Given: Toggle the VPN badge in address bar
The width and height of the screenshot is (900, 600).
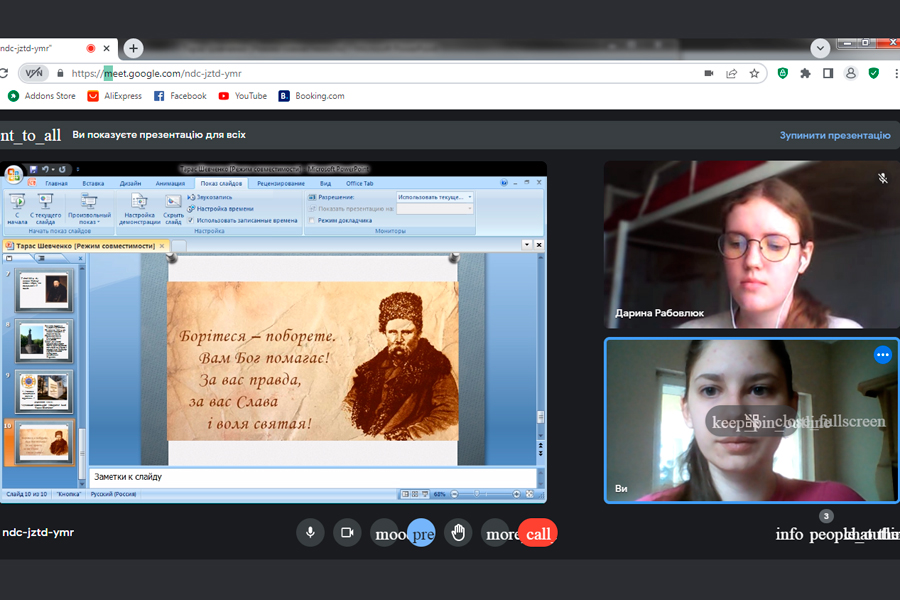Looking at the screenshot, I should click(34, 73).
